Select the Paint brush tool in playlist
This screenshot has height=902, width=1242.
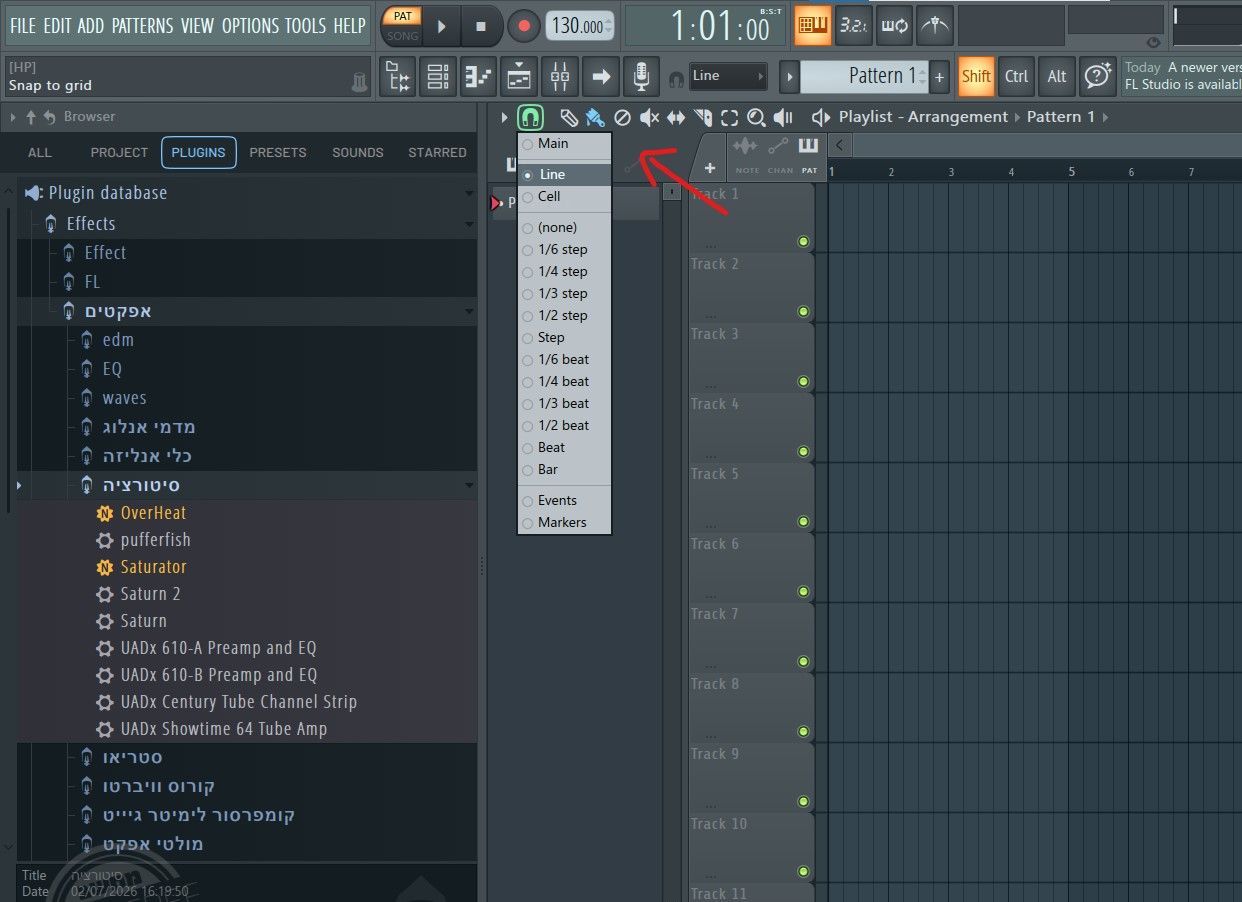click(x=595, y=118)
